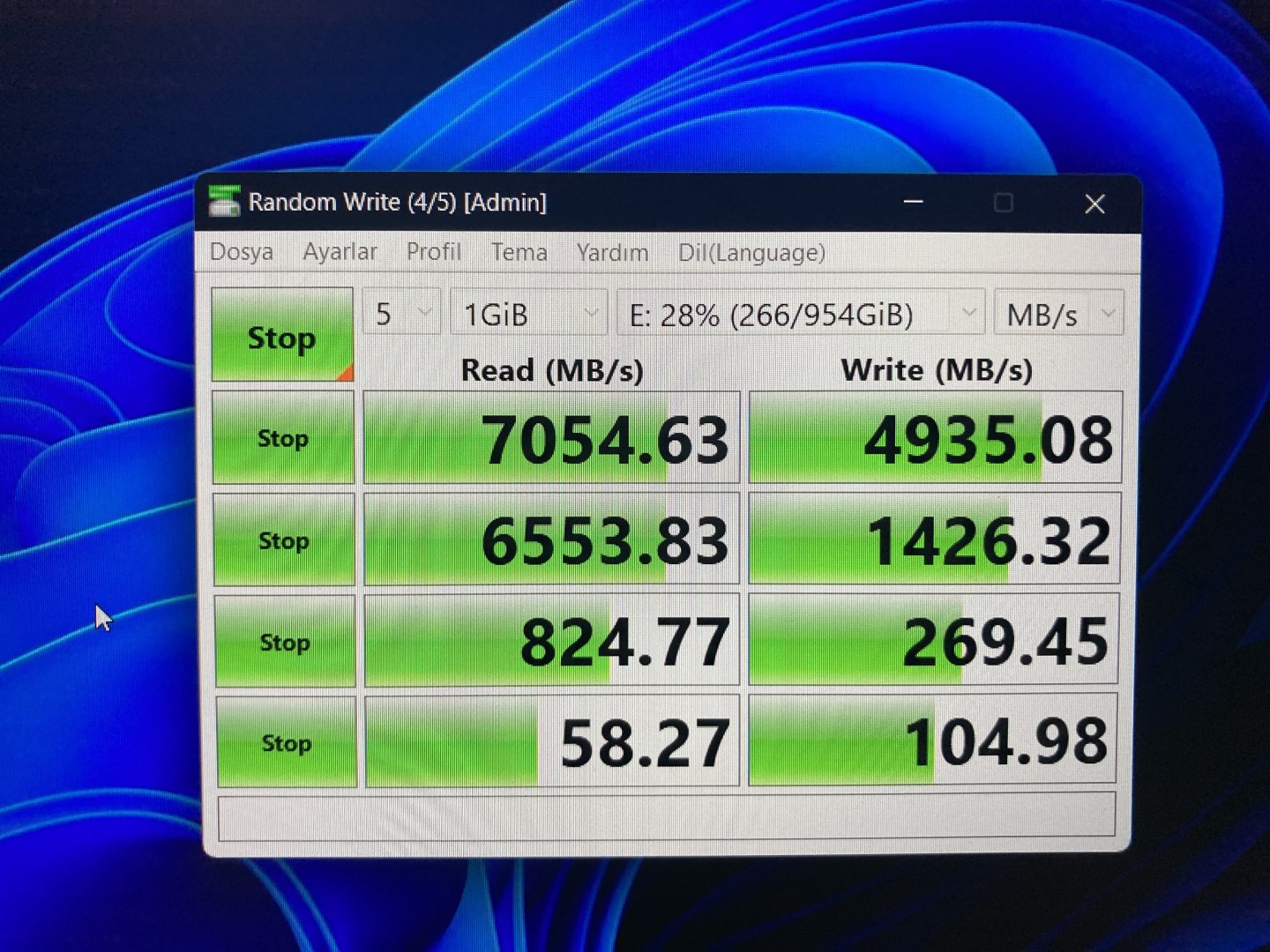
Task: Open the Dil(Language) menu
Action: click(x=751, y=253)
